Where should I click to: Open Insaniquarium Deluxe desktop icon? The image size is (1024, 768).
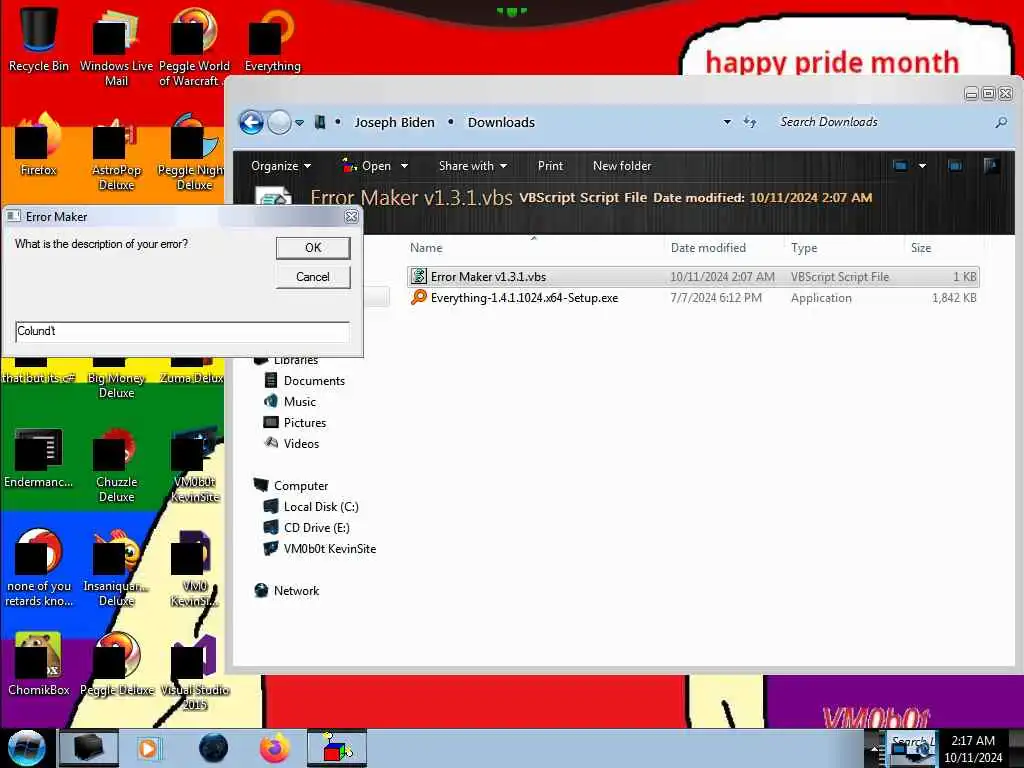pos(116,567)
